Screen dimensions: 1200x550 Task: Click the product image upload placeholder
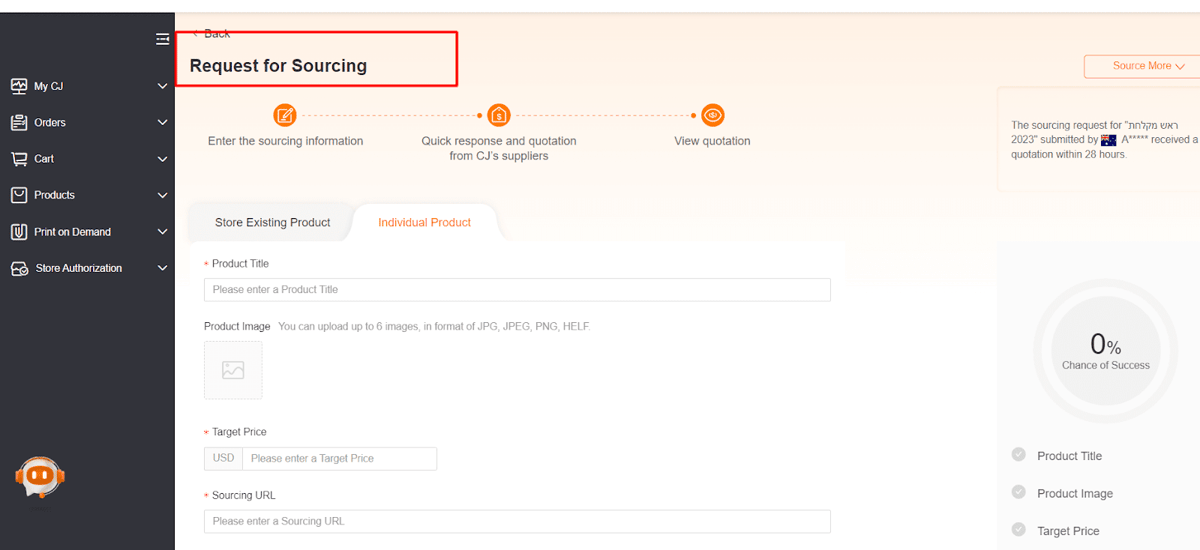point(233,370)
